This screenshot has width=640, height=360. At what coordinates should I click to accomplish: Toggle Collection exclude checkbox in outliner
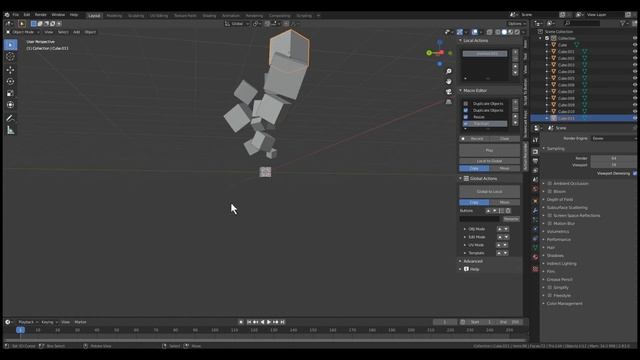[547, 38]
